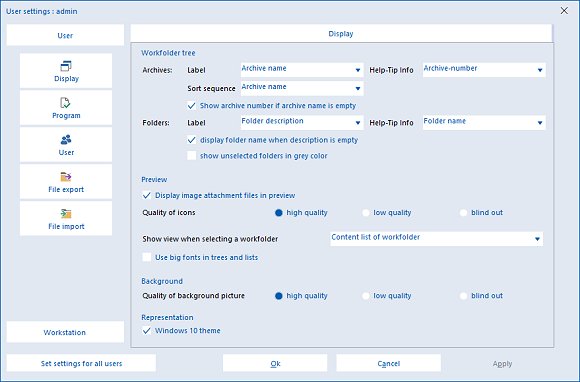Confirm with the Ok button
580x382 pixels.
[275, 363]
